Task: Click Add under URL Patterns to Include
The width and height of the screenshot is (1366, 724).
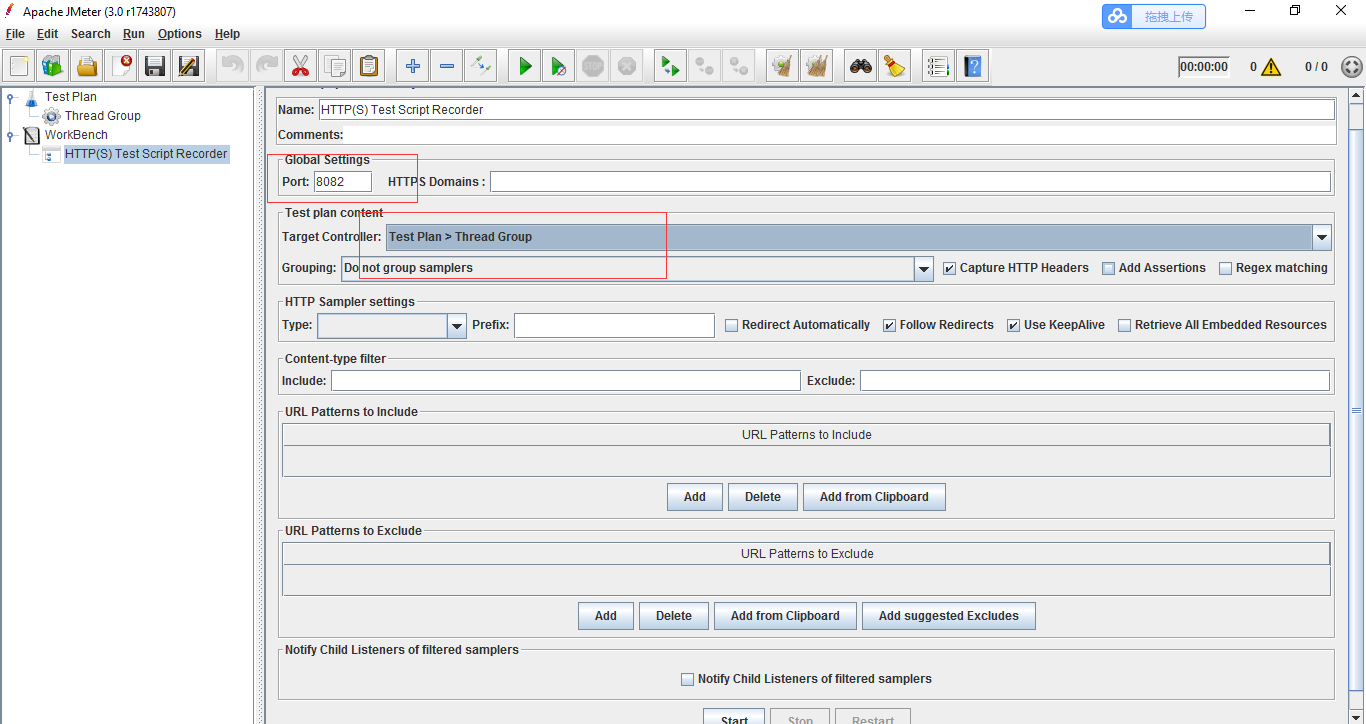Action: (x=695, y=497)
